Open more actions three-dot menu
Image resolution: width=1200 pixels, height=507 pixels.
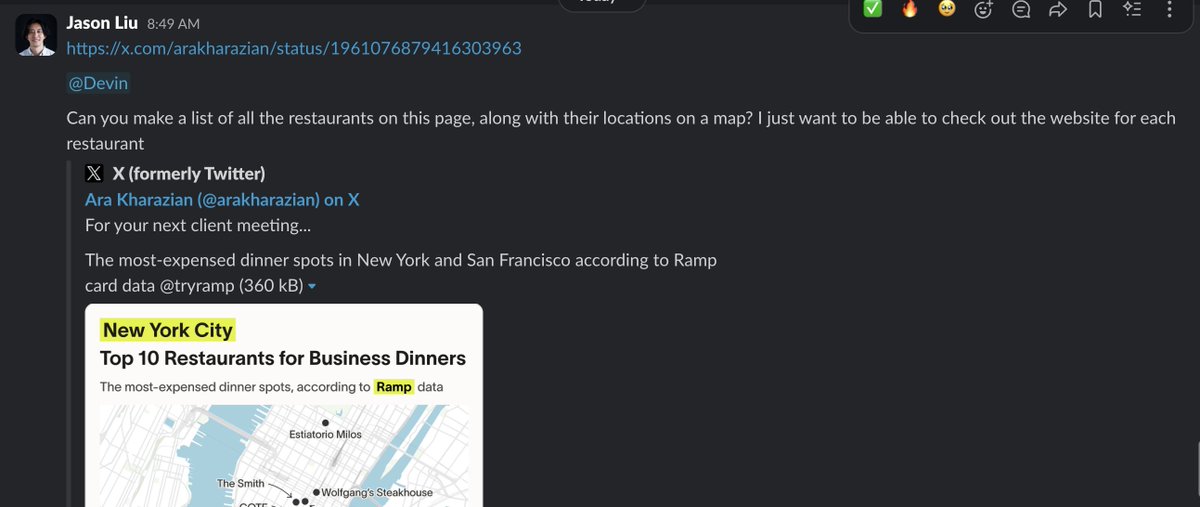click(x=1169, y=10)
